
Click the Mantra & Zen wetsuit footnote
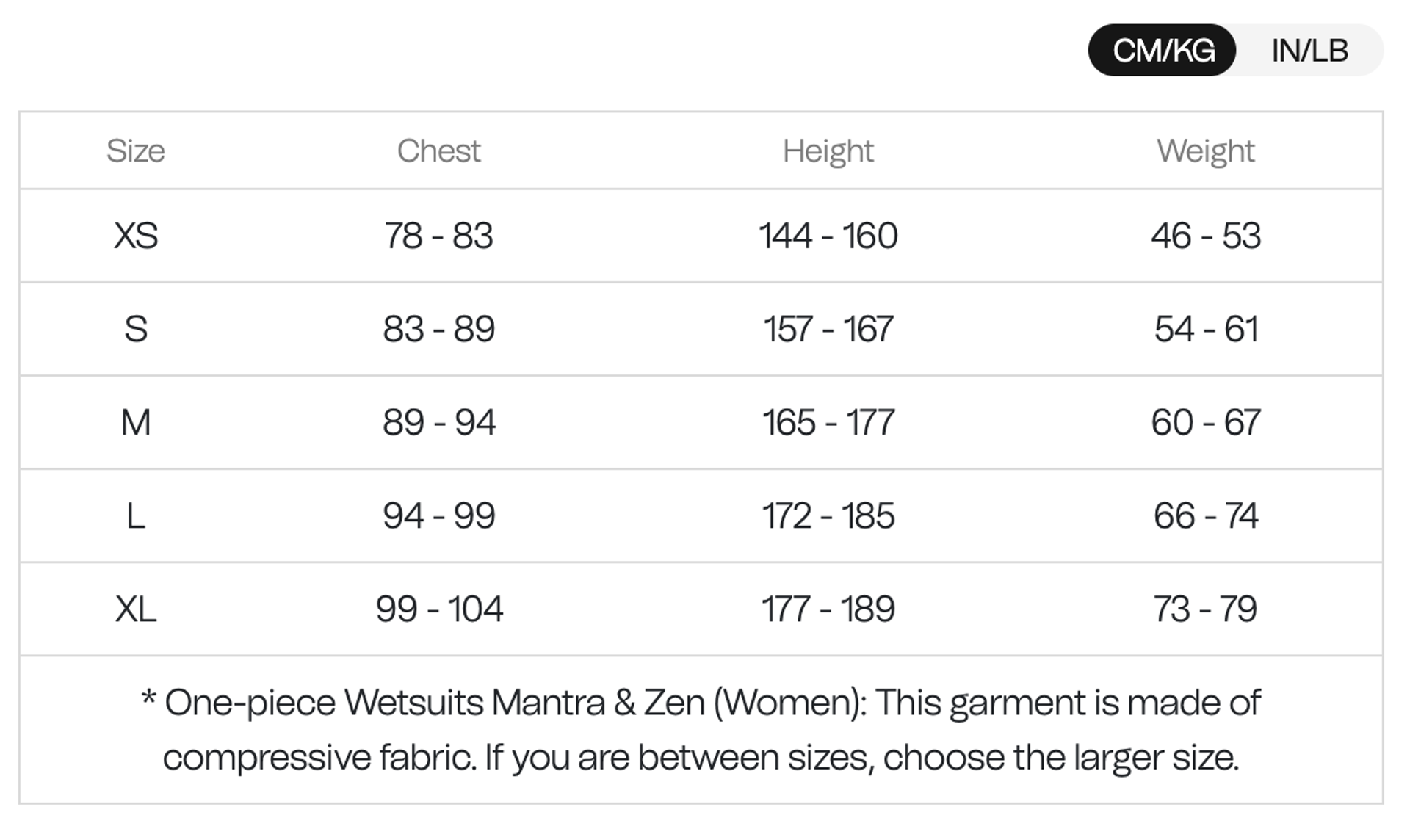pos(701,730)
